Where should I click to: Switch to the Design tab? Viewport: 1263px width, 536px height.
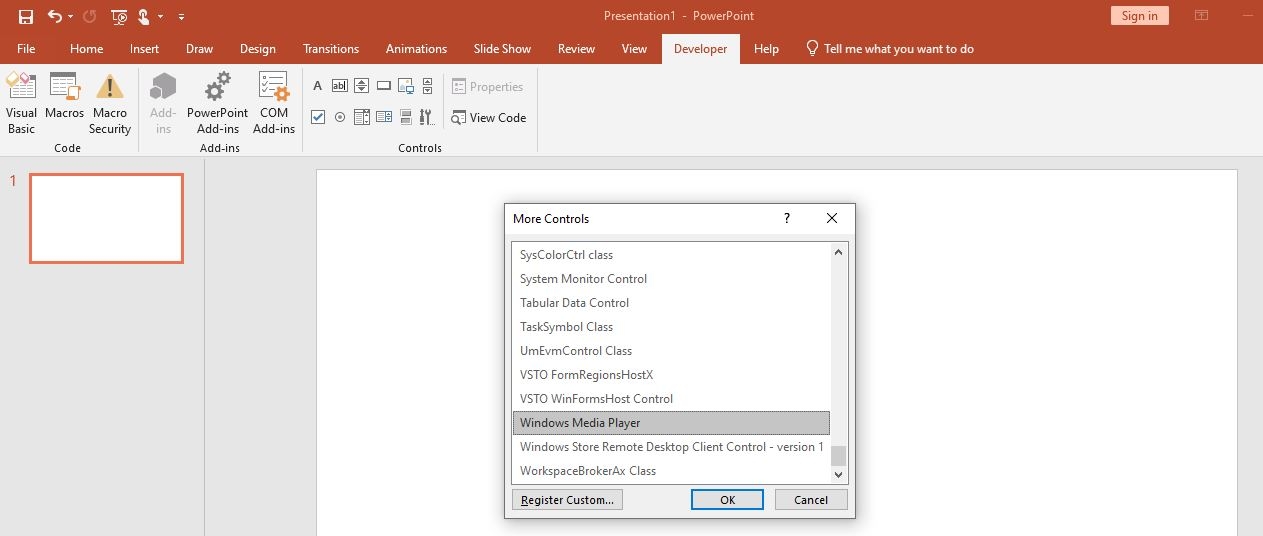point(258,48)
